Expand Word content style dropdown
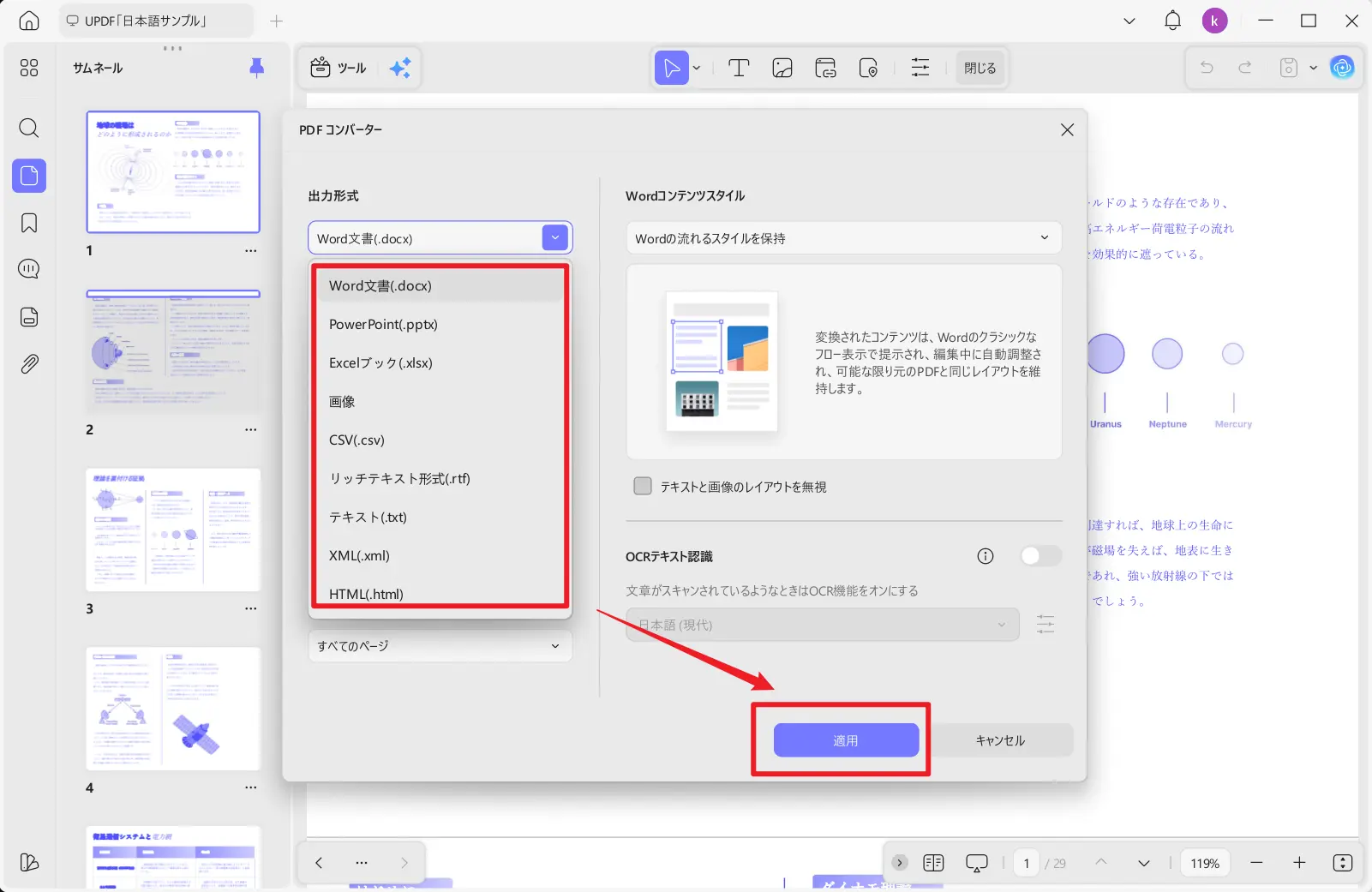 (x=844, y=238)
